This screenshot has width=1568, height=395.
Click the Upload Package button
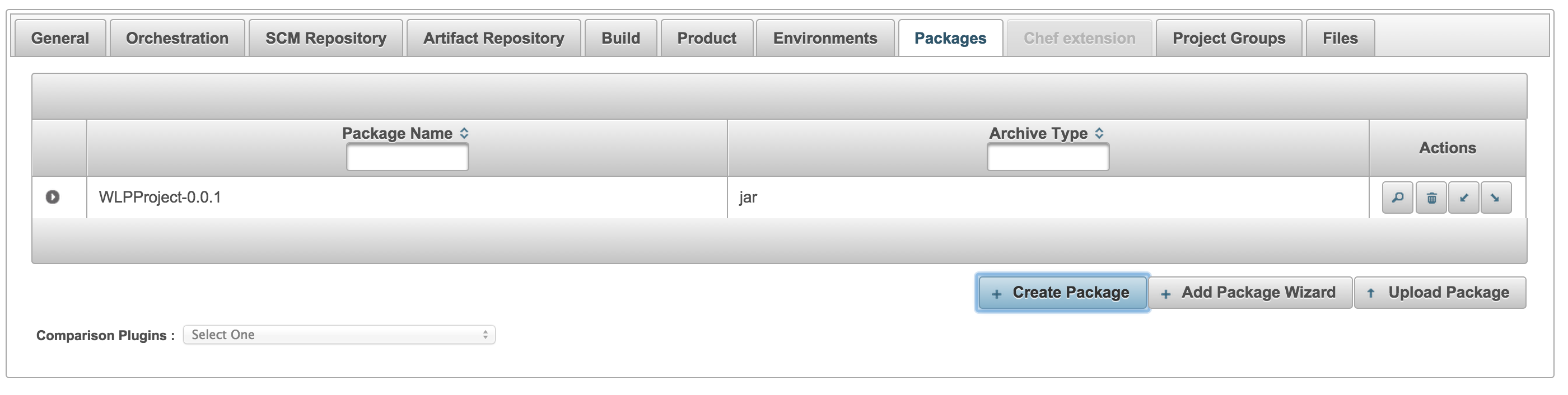tap(1440, 293)
